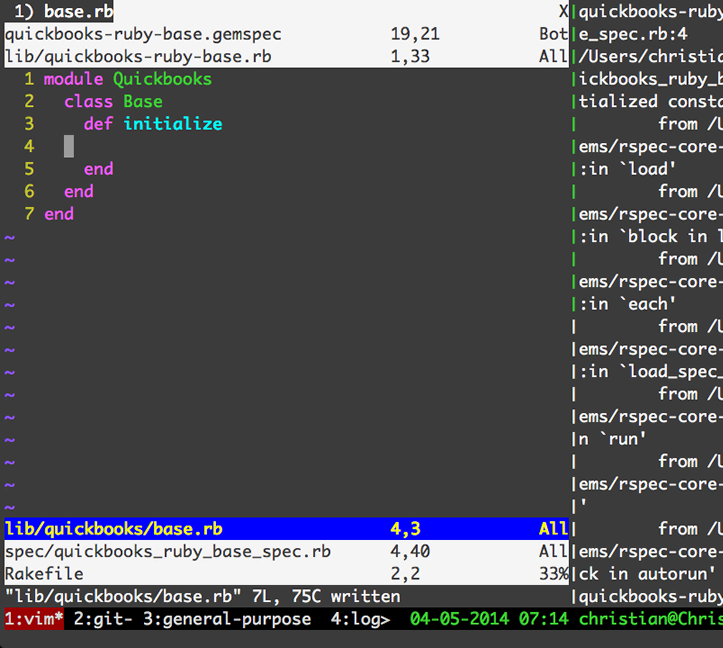Focus the lib/quickbooks-ruby-base.rb window status line

point(286,57)
